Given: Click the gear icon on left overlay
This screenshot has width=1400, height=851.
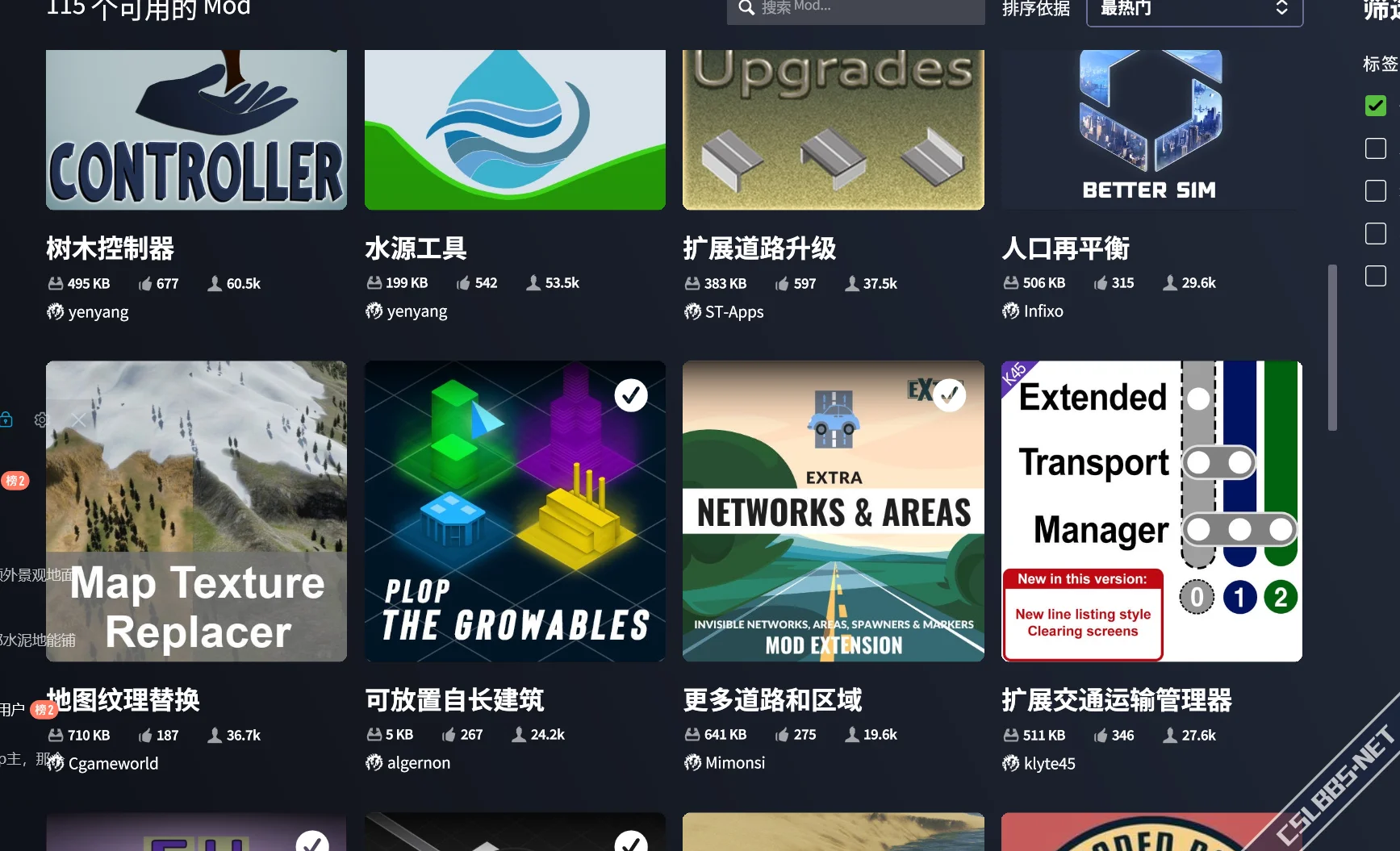Looking at the screenshot, I should (x=42, y=419).
